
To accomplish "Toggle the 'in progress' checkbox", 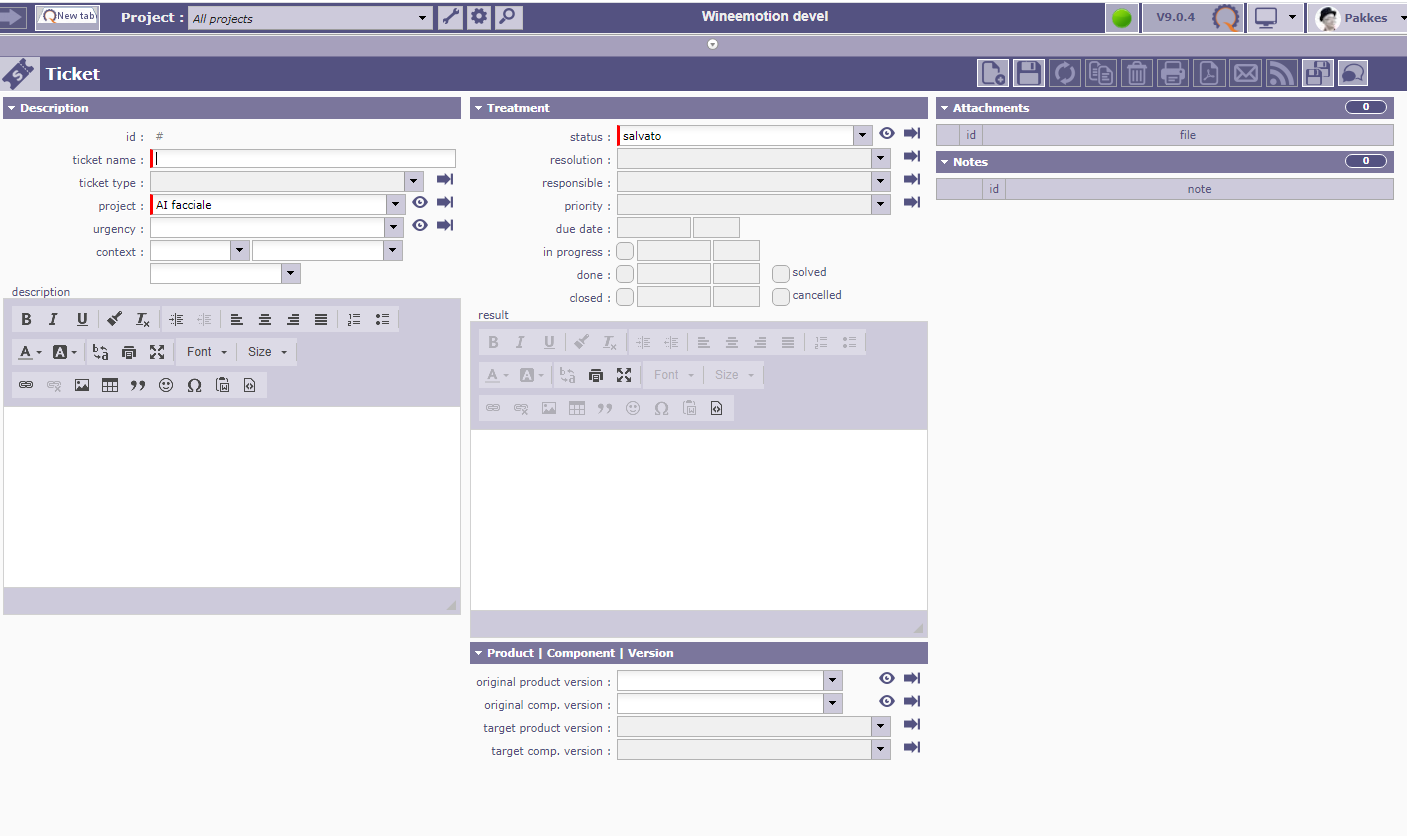I will [625, 251].
